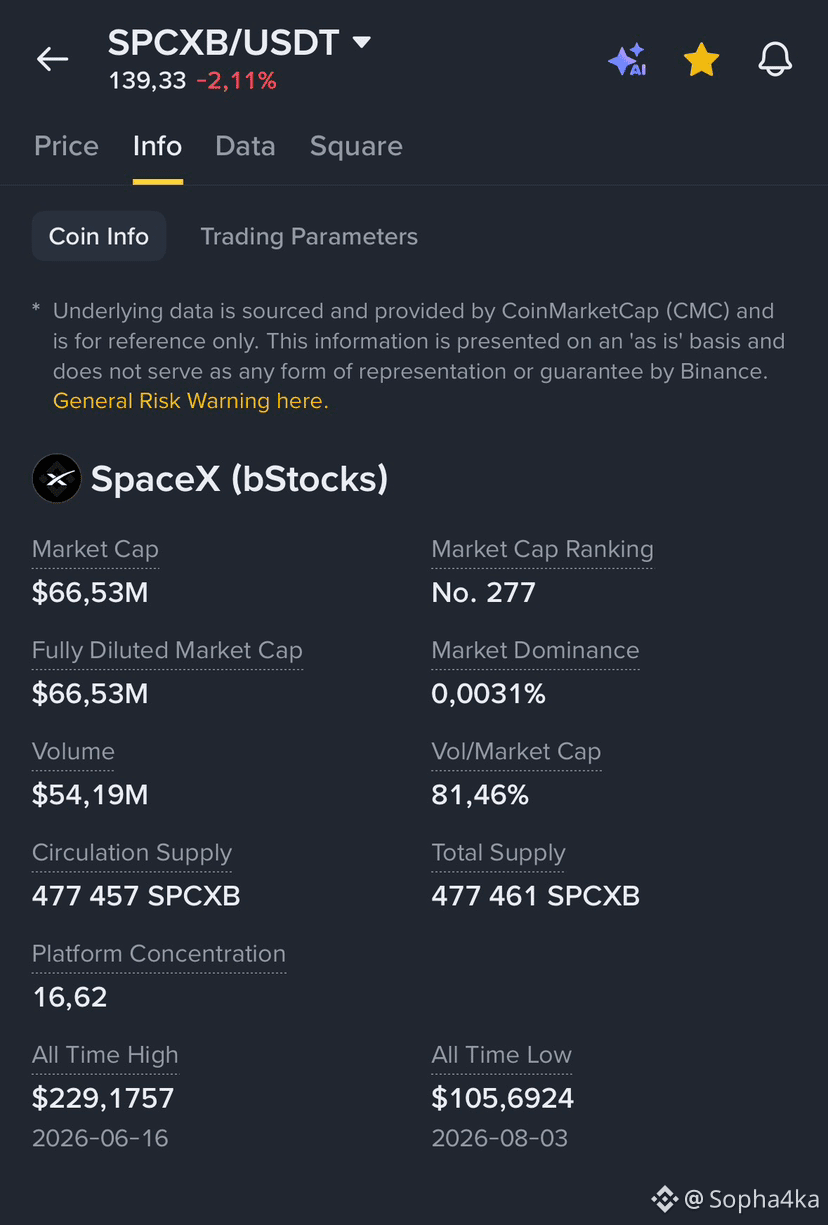Toggle the yellow favorite star
The height and width of the screenshot is (1225, 828).
(701, 60)
